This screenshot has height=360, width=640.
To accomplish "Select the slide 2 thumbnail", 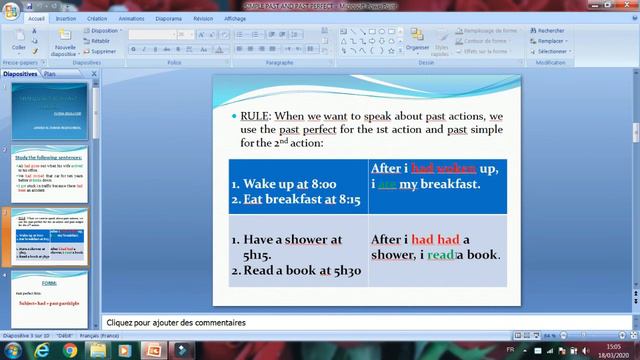I will 49,174.
